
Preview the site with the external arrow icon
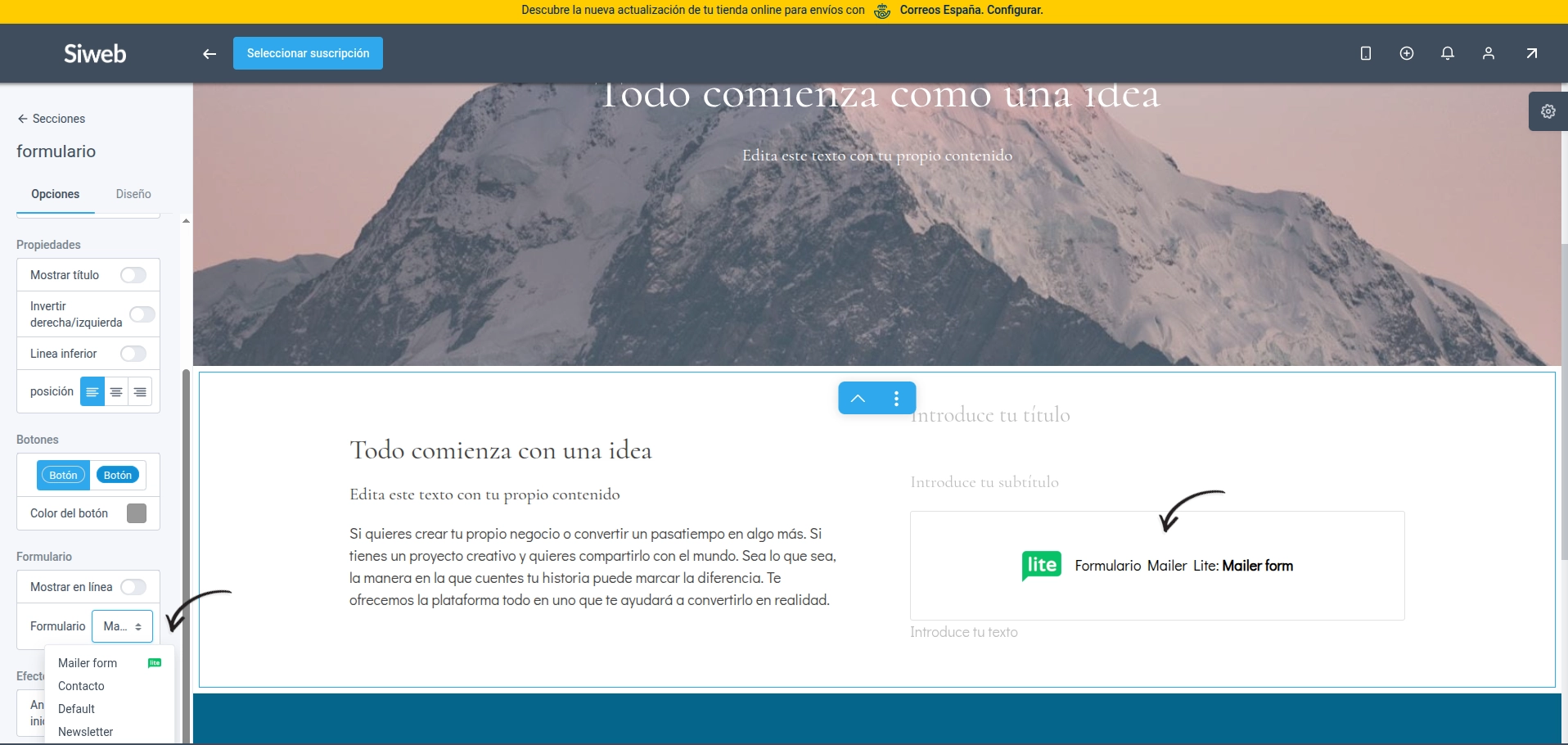click(x=1531, y=53)
